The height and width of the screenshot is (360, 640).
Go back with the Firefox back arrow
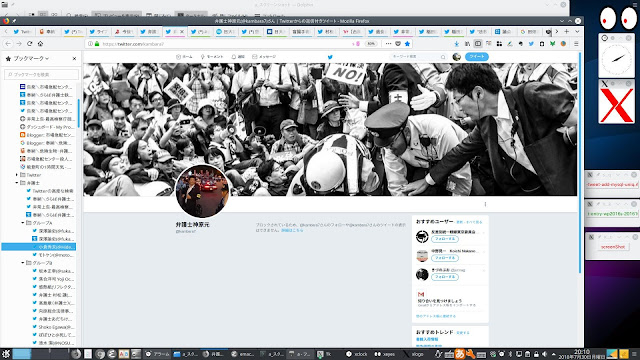click(8, 44)
